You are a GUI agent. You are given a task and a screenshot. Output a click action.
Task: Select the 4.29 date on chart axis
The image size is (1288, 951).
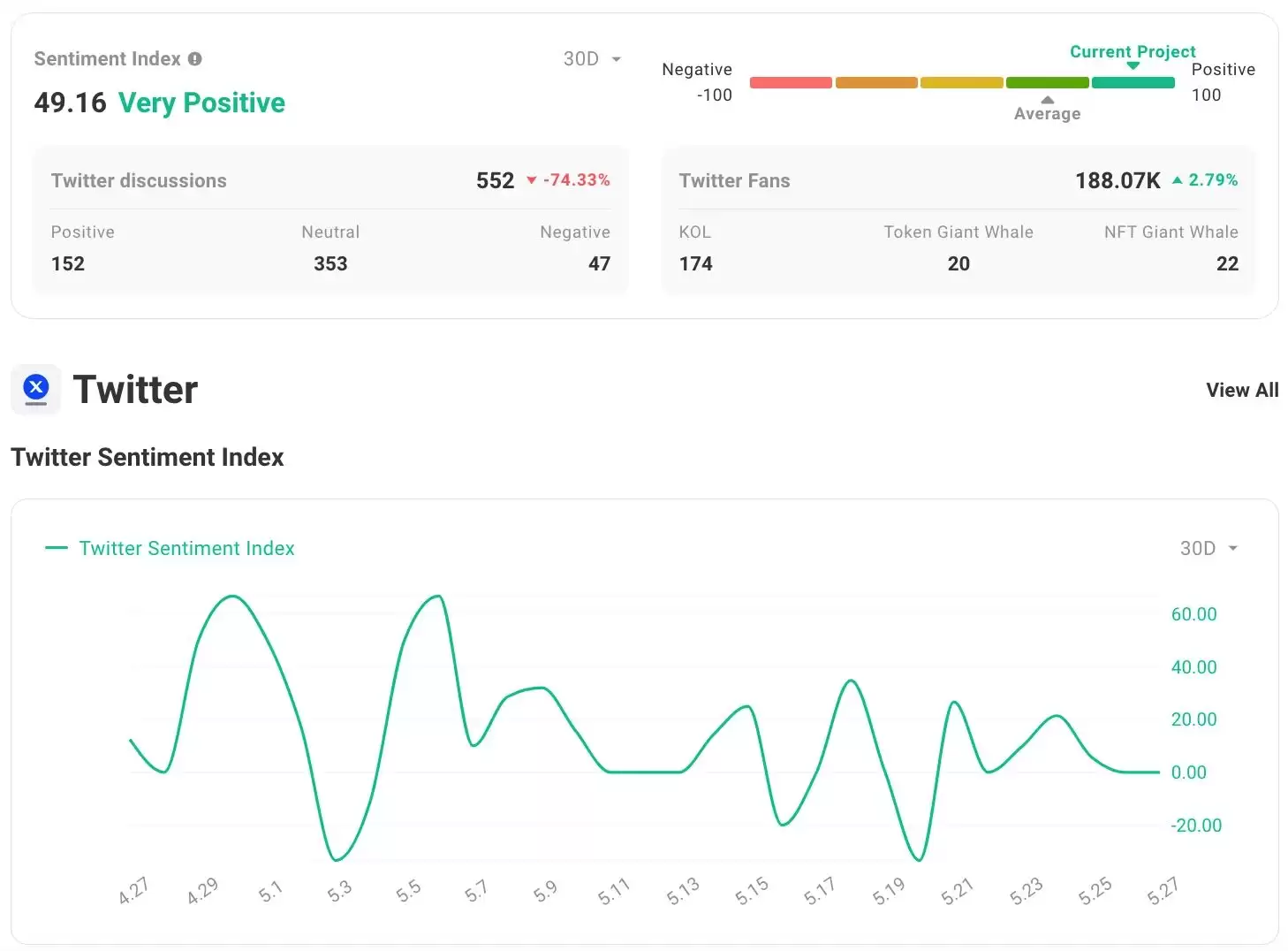tap(202, 891)
